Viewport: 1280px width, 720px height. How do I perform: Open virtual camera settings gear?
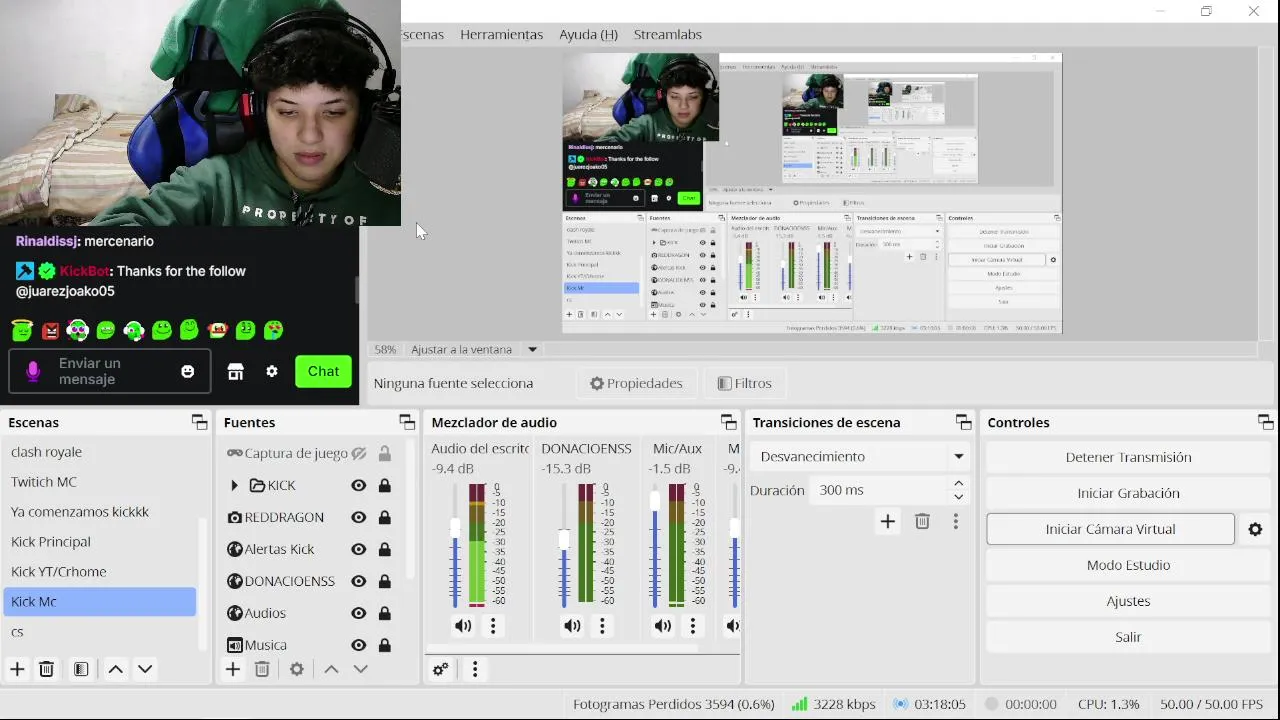(x=1255, y=529)
